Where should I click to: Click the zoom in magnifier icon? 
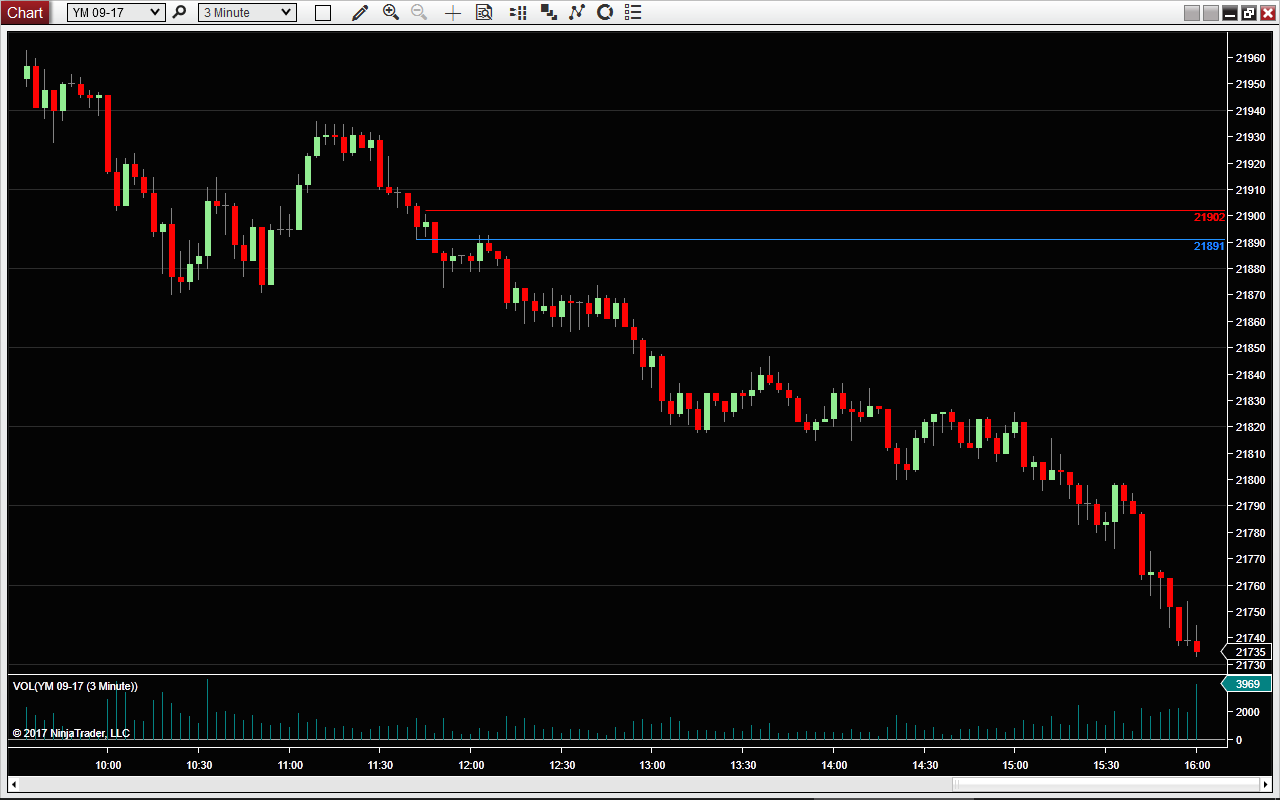pos(391,12)
